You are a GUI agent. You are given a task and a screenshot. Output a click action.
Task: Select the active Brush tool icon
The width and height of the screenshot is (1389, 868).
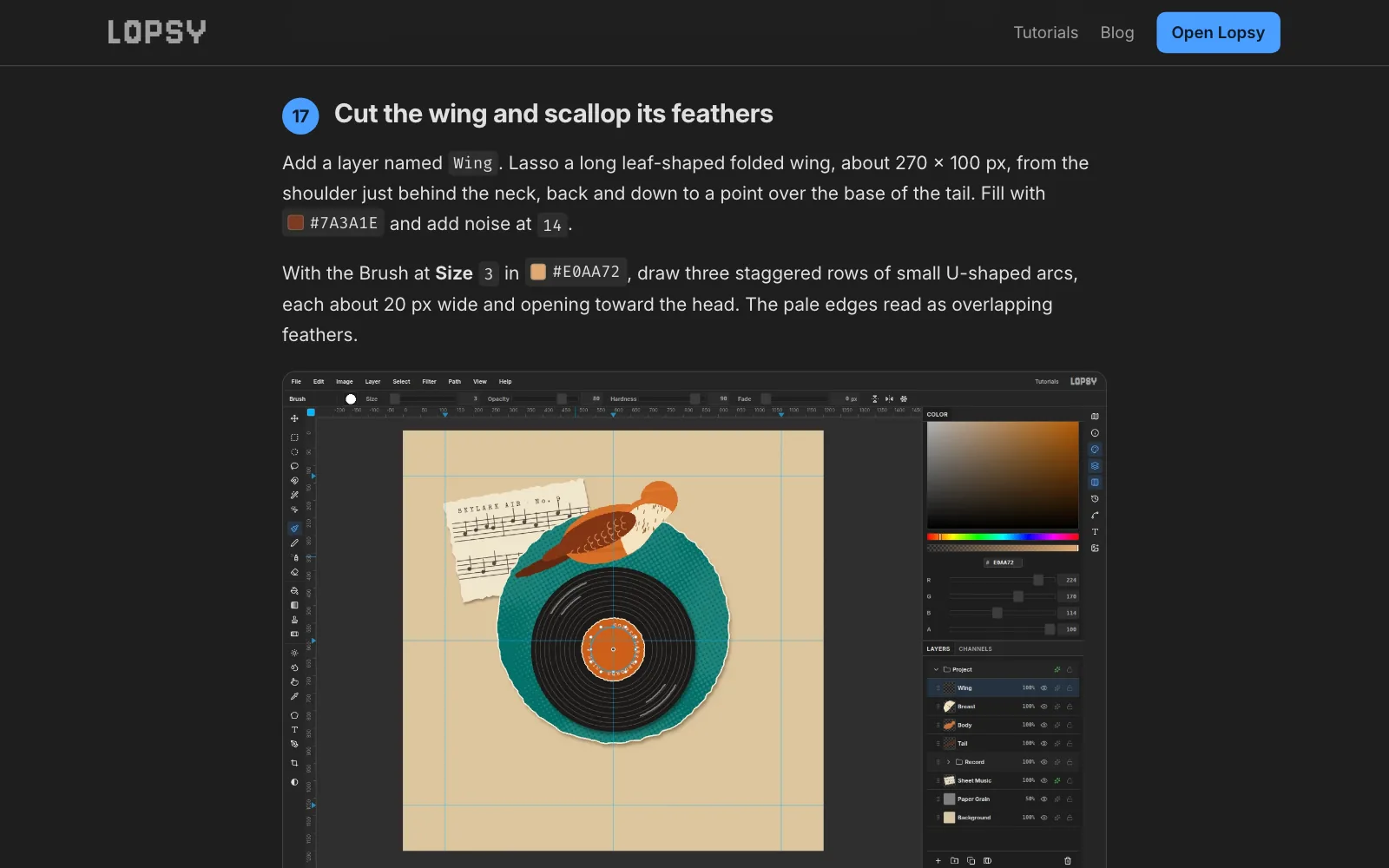pos(294,528)
